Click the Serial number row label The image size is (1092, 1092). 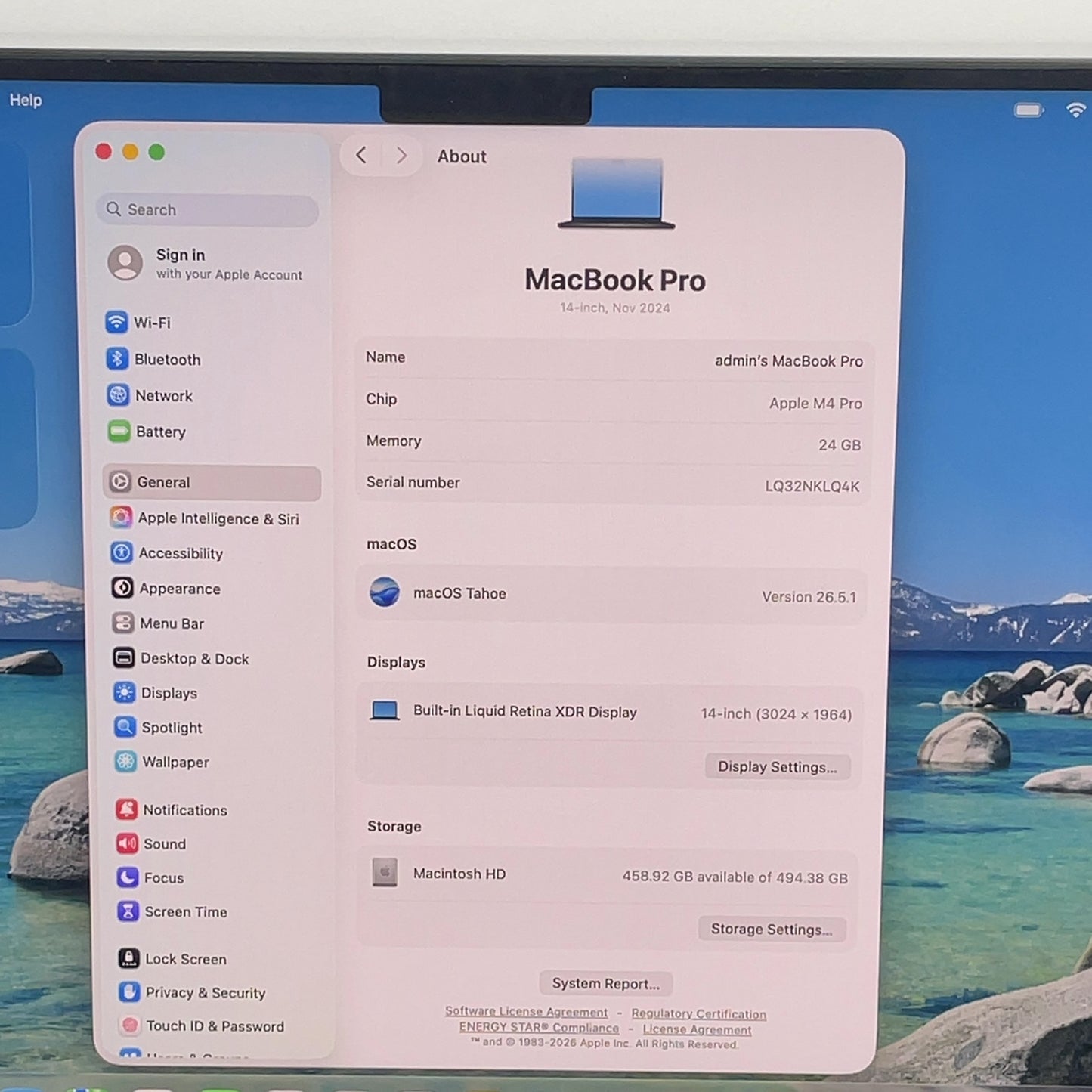click(413, 482)
